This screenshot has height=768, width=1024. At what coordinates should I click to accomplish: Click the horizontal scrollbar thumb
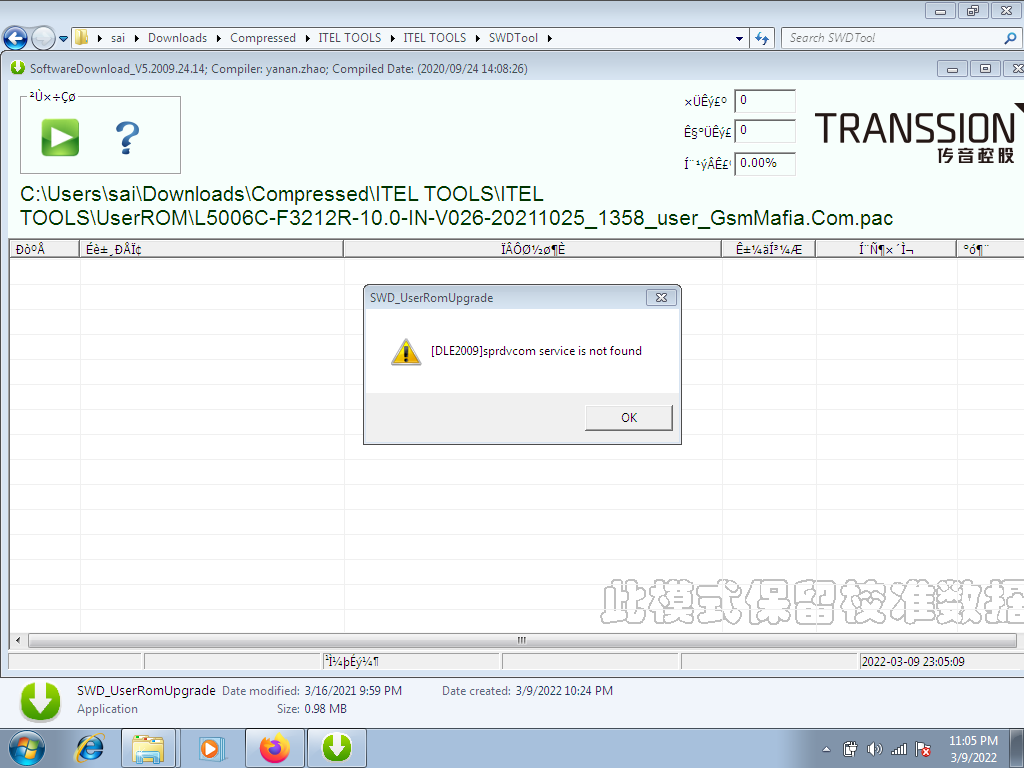point(522,640)
